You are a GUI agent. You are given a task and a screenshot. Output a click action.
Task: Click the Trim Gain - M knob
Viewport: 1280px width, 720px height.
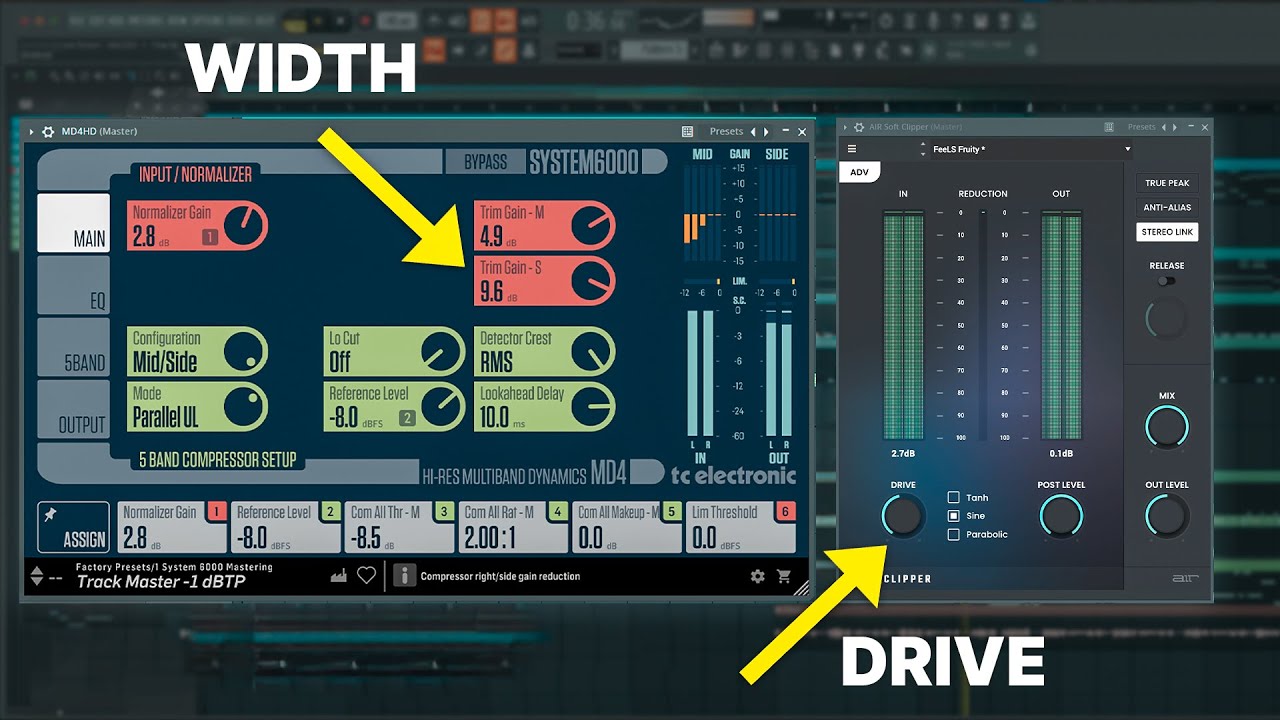(592, 226)
